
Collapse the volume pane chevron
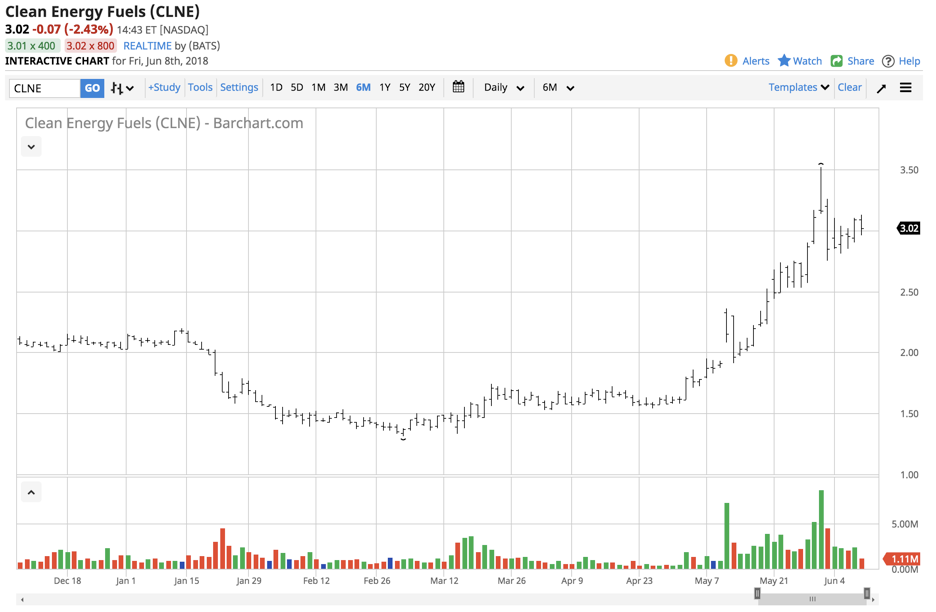32,493
